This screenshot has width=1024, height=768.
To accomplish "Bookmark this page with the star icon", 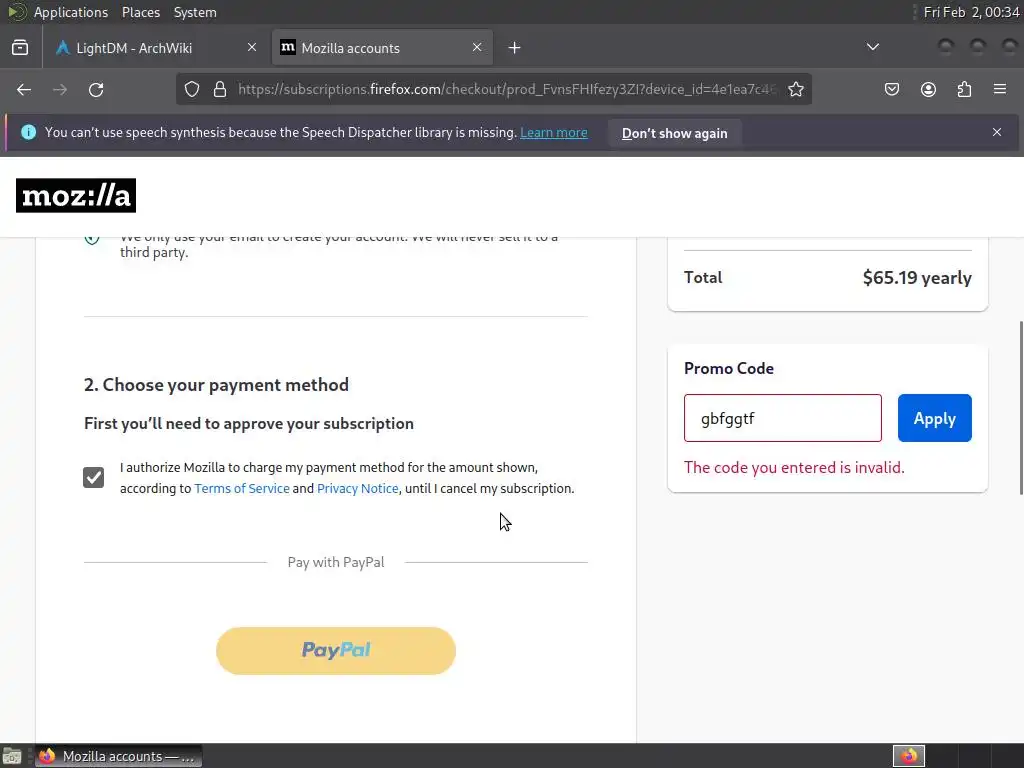I will (x=796, y=89).
